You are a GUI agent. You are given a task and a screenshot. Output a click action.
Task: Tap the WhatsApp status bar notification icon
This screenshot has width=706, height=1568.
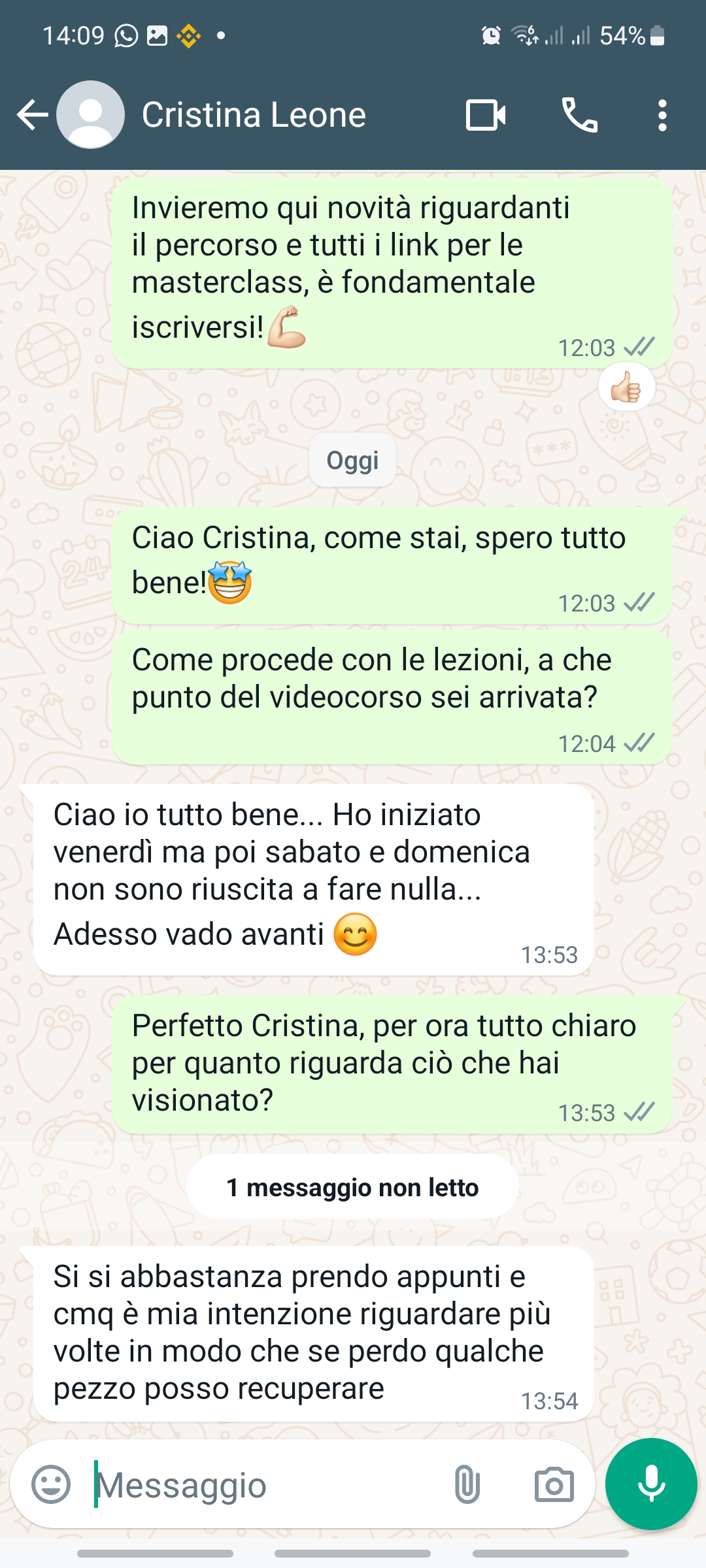pyautogui.click(x=126, y=35)
